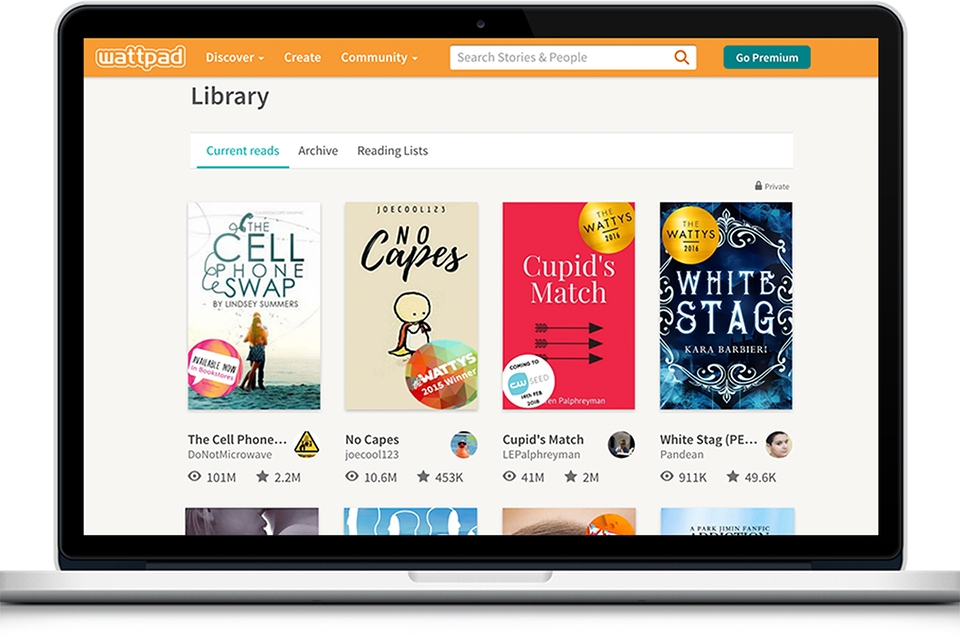Screen dimensions: 960x640
Task: Select the Current reads tab
Action: [242, 151]
